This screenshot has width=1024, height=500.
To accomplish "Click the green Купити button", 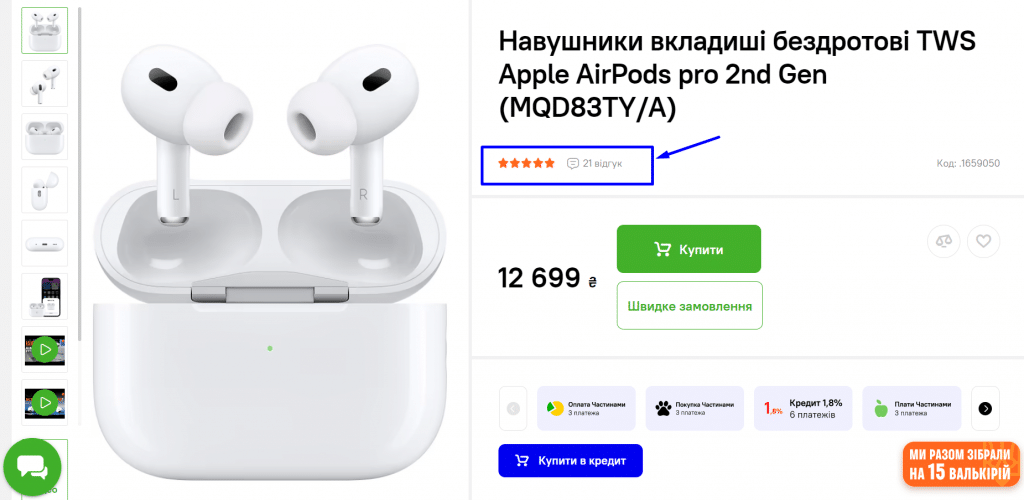I will tap(689, 249).
